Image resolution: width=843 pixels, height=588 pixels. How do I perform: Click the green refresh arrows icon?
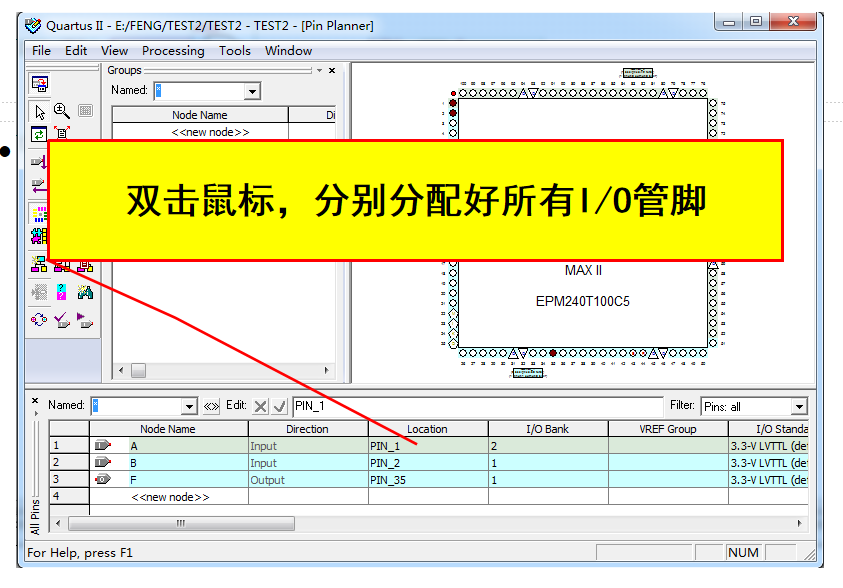pos(39,134)
